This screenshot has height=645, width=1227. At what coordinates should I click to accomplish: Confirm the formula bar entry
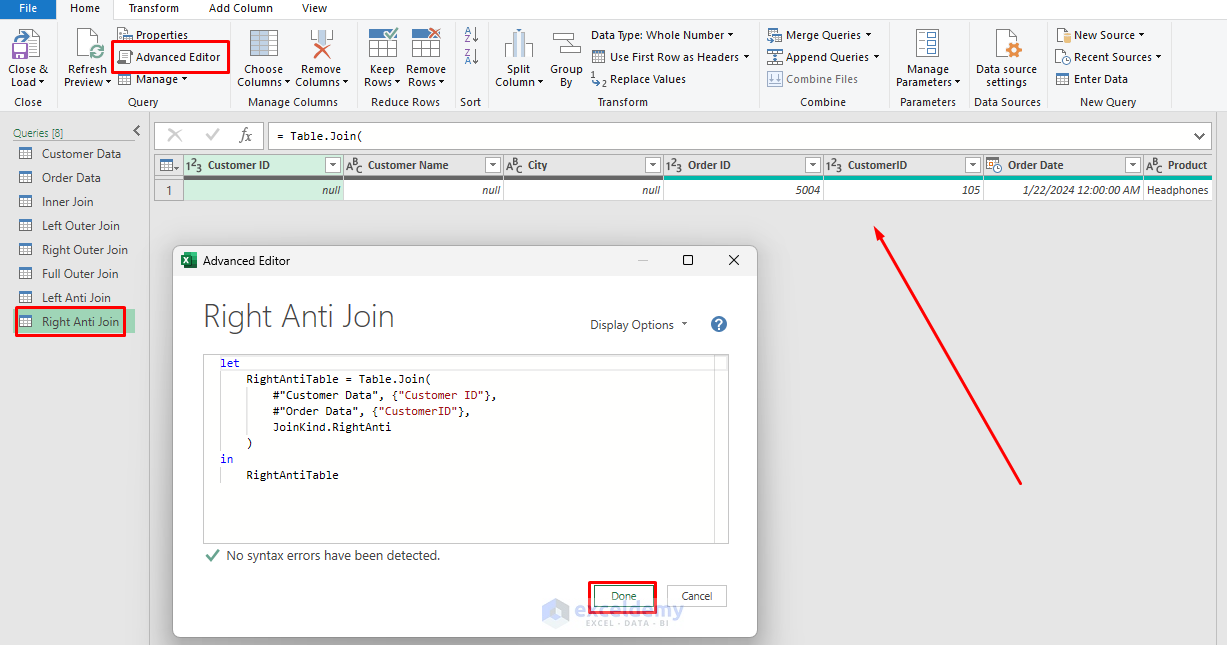click(212, 135)
